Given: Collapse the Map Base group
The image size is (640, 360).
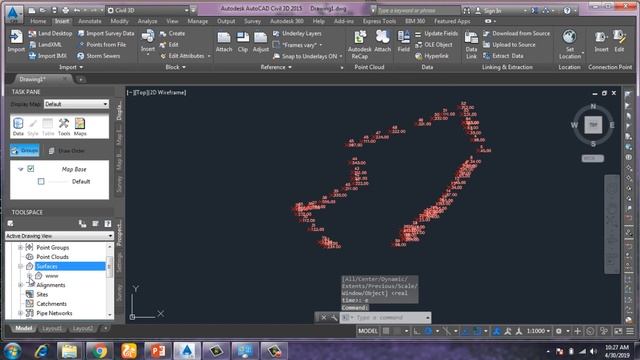Looking at the screenshot, I should coord(20,169).
